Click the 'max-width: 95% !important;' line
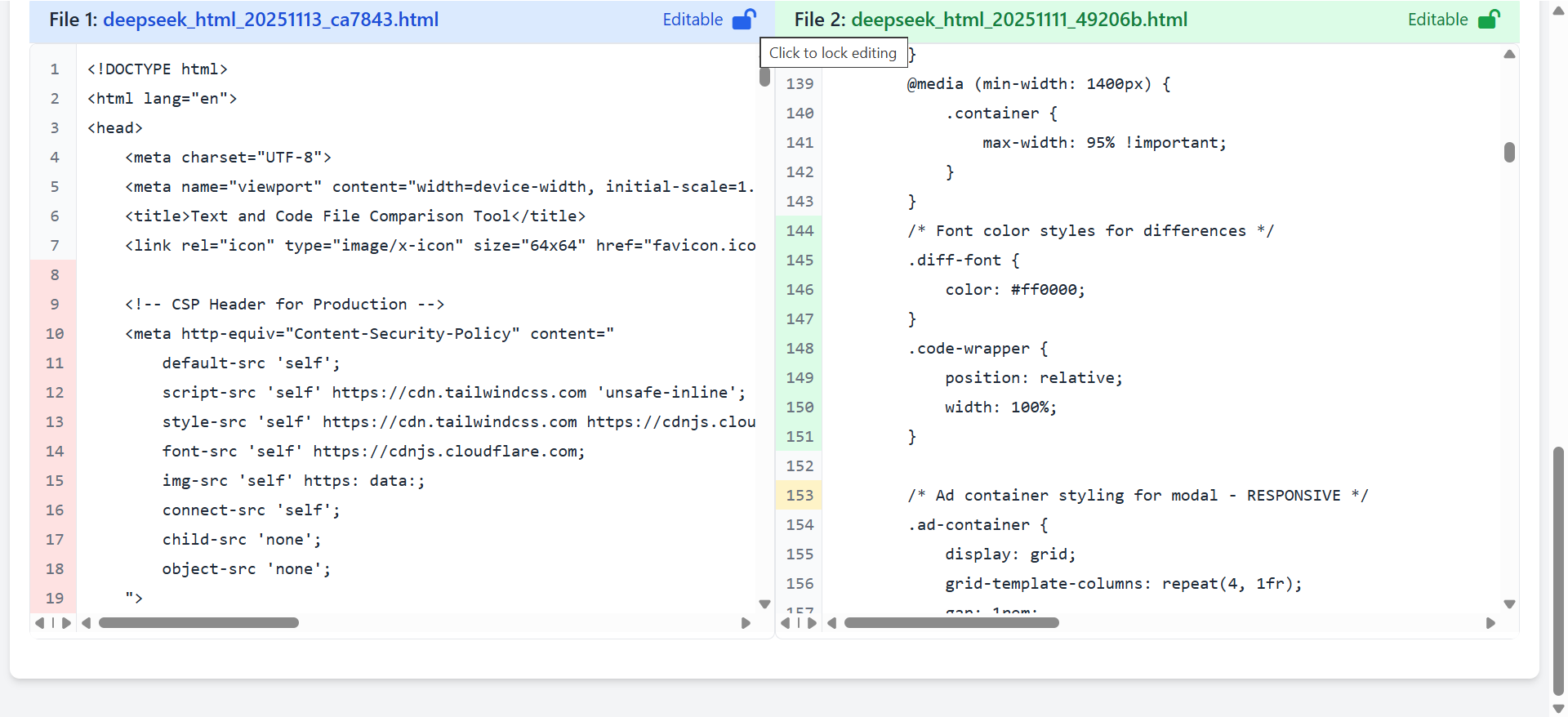The height and width of the screenshot is (717, 1568). point(1104,142)
